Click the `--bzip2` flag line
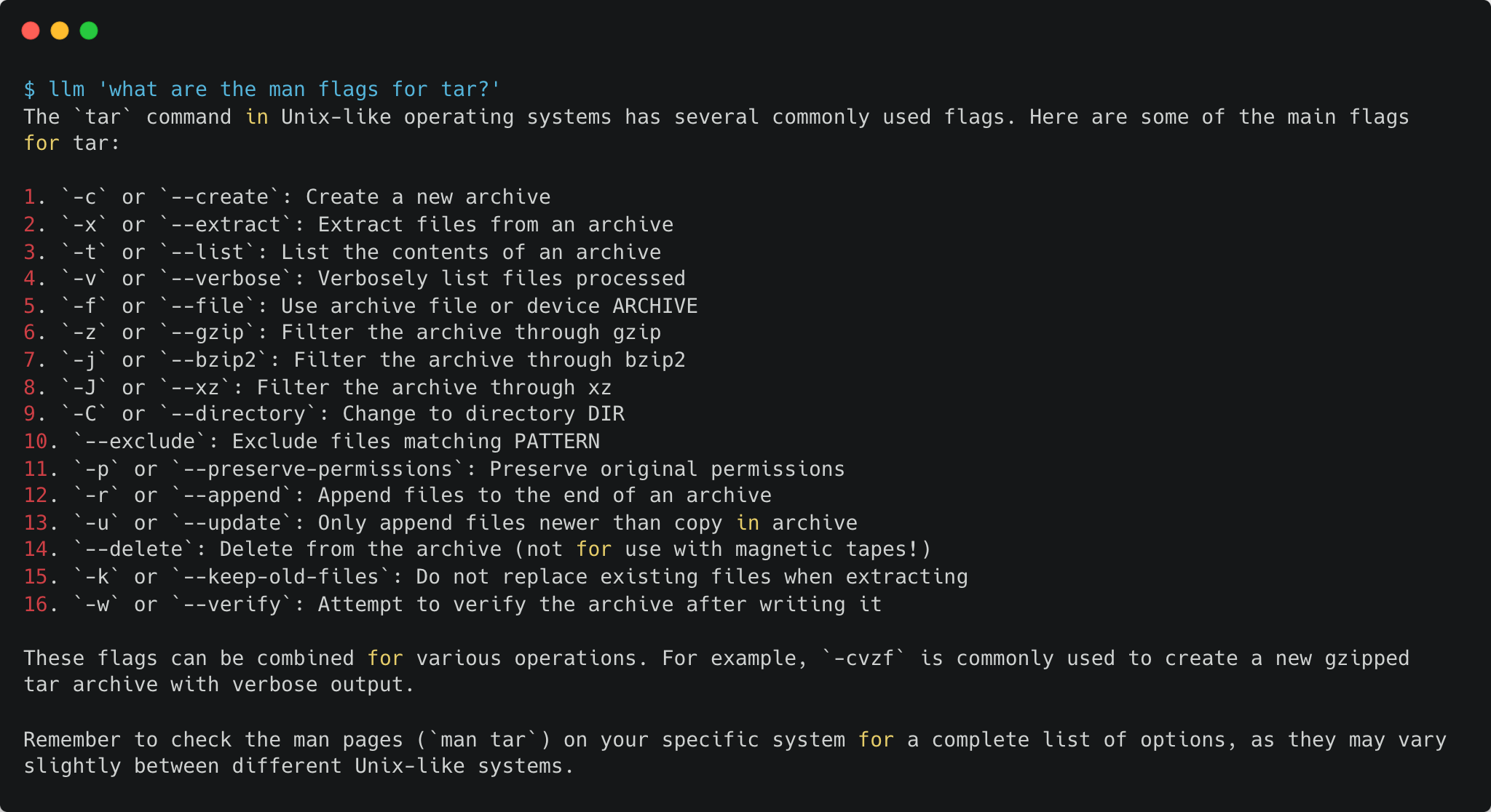Screen dimensions: 1491x812 point(355,360)
